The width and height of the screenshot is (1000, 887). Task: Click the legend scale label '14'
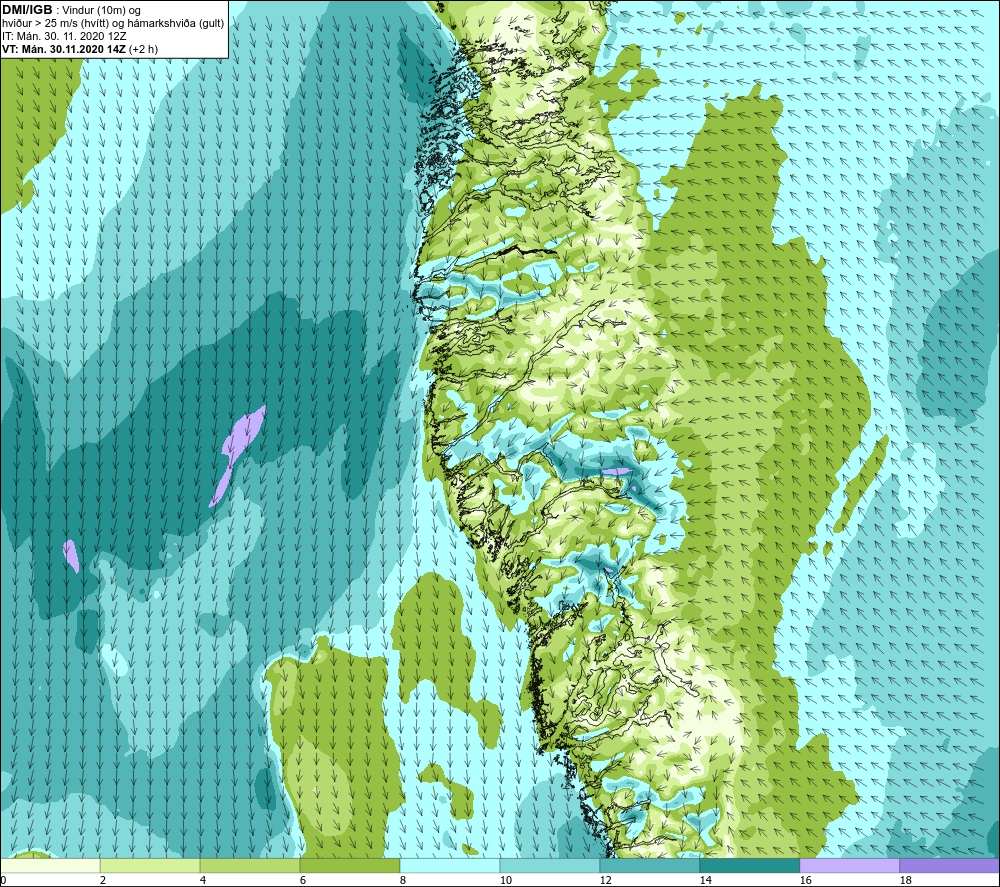click(x=705, y=880)
